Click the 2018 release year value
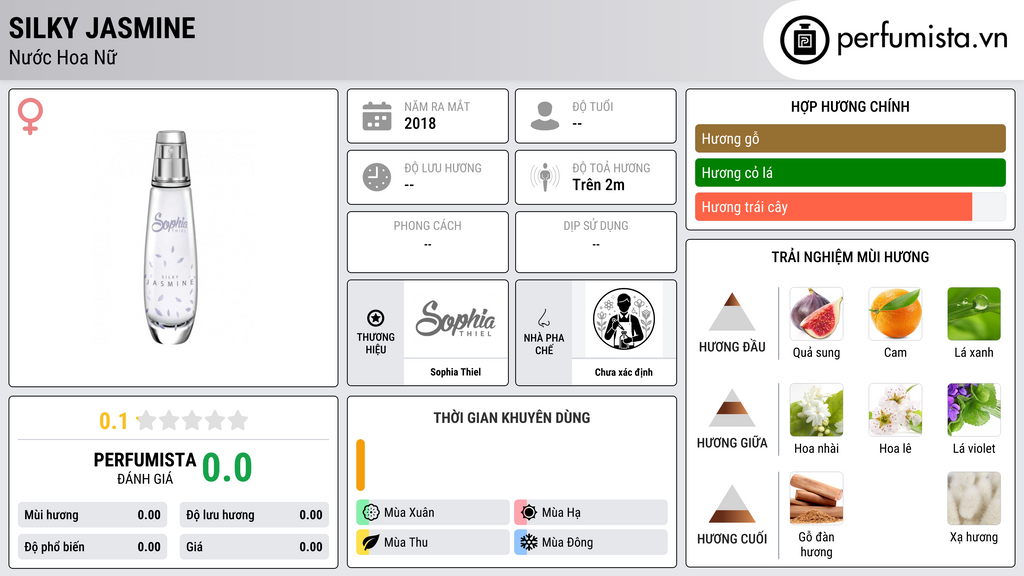 tap(420, 123)
